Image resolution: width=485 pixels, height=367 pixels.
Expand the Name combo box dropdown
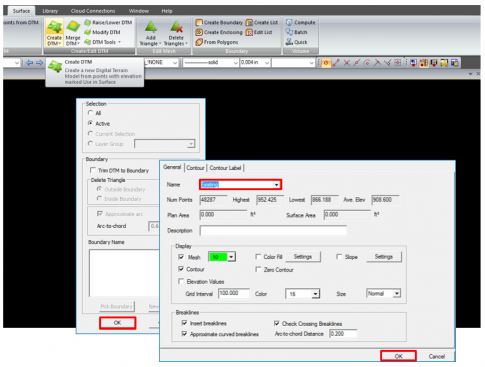276,184
